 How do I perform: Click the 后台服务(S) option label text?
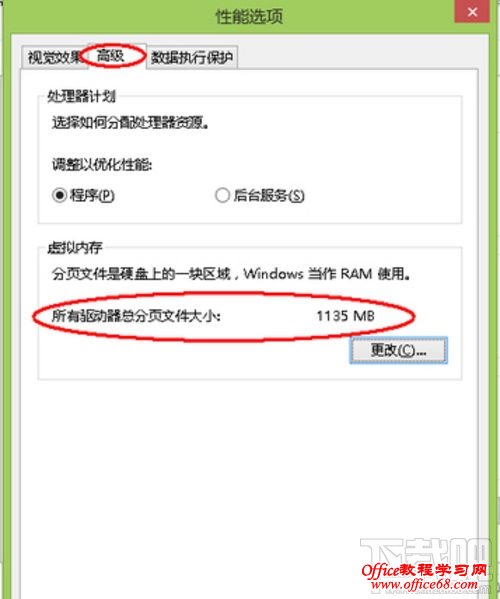(269, 196)
